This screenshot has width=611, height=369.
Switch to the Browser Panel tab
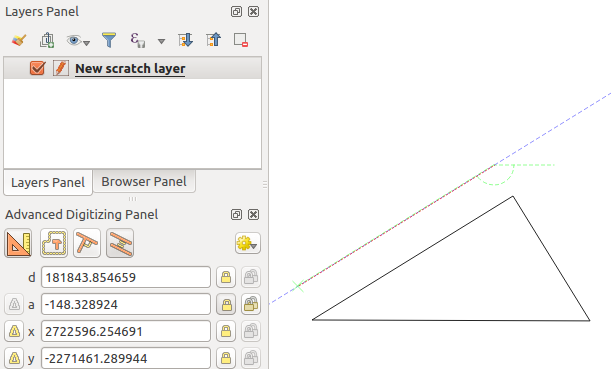[144, 182]
